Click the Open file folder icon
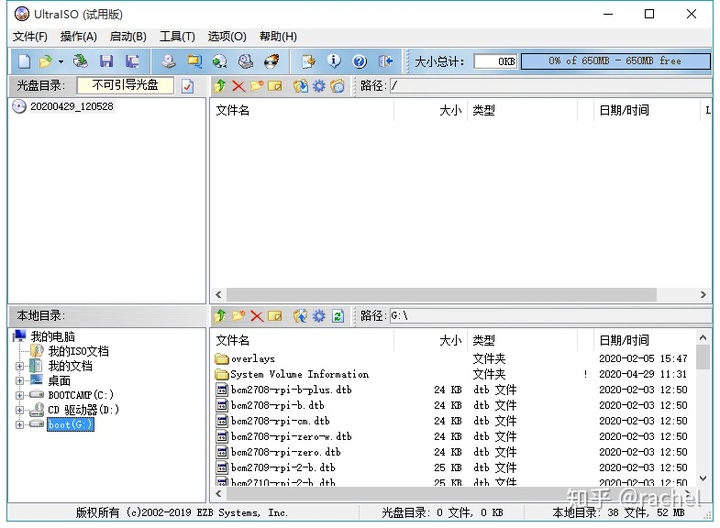720x528 pixels. coord(45,61)
